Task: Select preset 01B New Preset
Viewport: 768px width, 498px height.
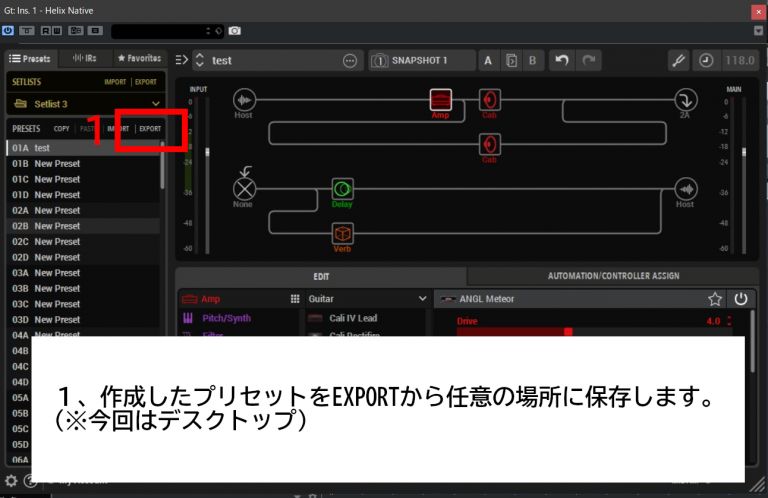Action: [x=82, y=164]
